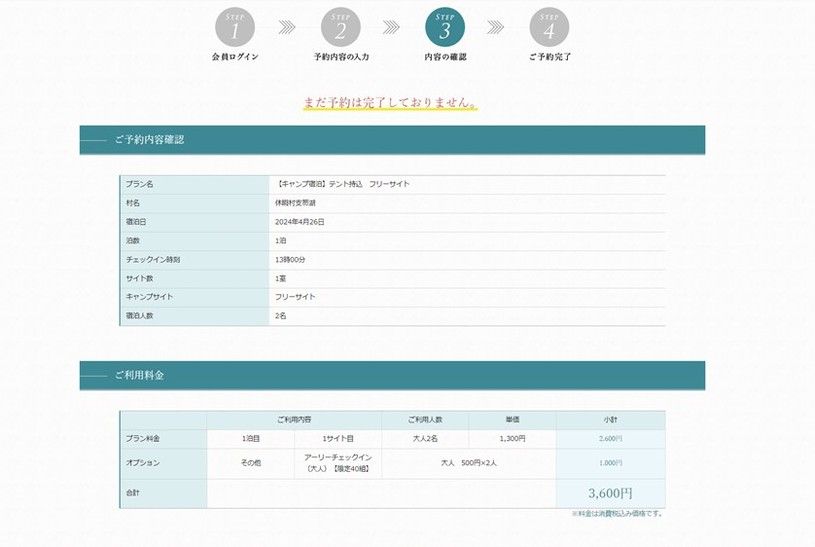Click the check-in time 13時00分

[x=290, y=259]
